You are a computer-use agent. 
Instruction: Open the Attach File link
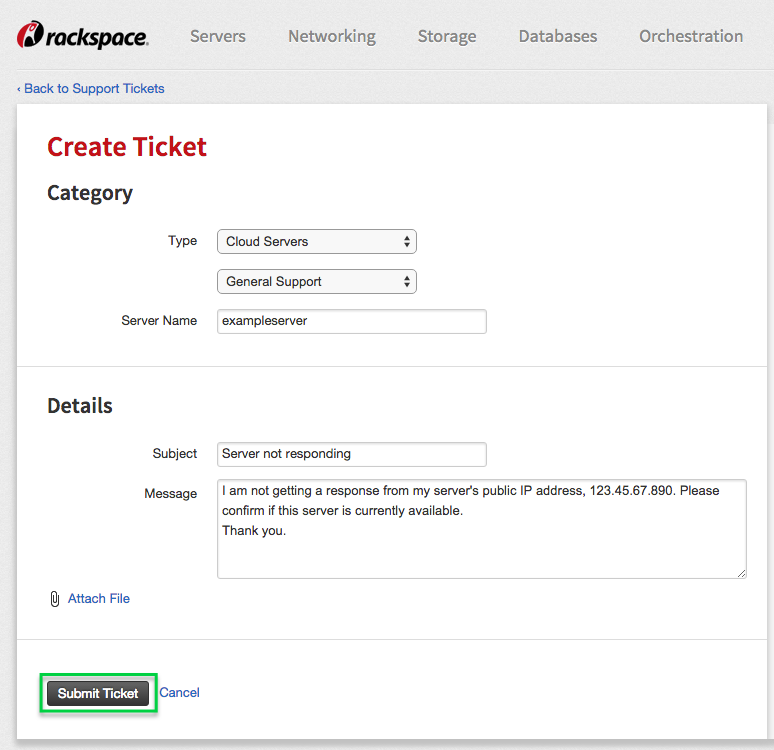coord(99,598)
